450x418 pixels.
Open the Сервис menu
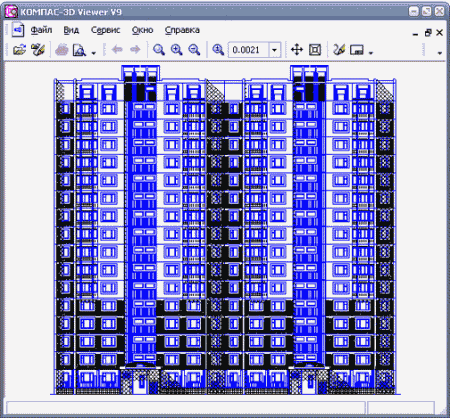(x=105, y=30)
